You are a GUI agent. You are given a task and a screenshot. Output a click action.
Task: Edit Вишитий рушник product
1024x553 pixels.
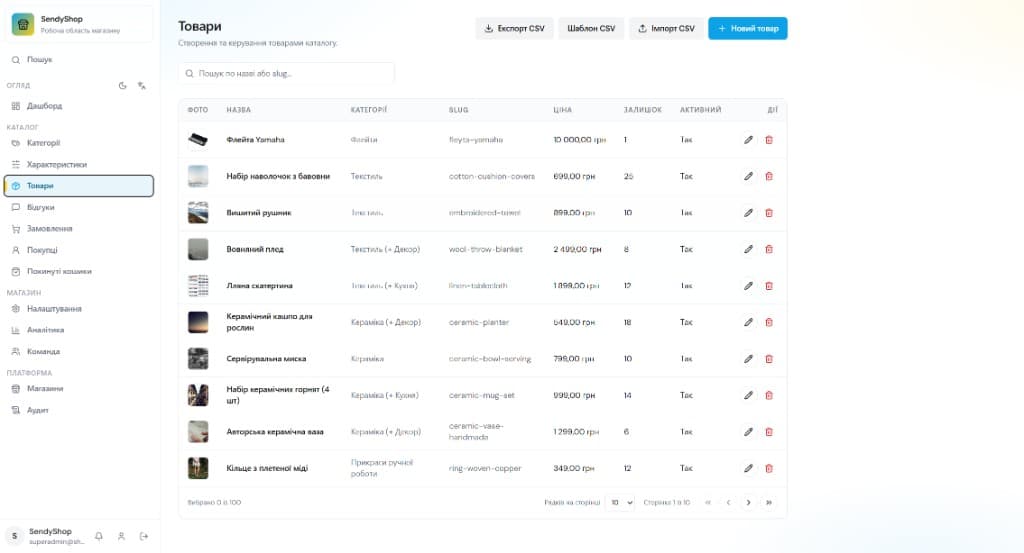[748, 213]
